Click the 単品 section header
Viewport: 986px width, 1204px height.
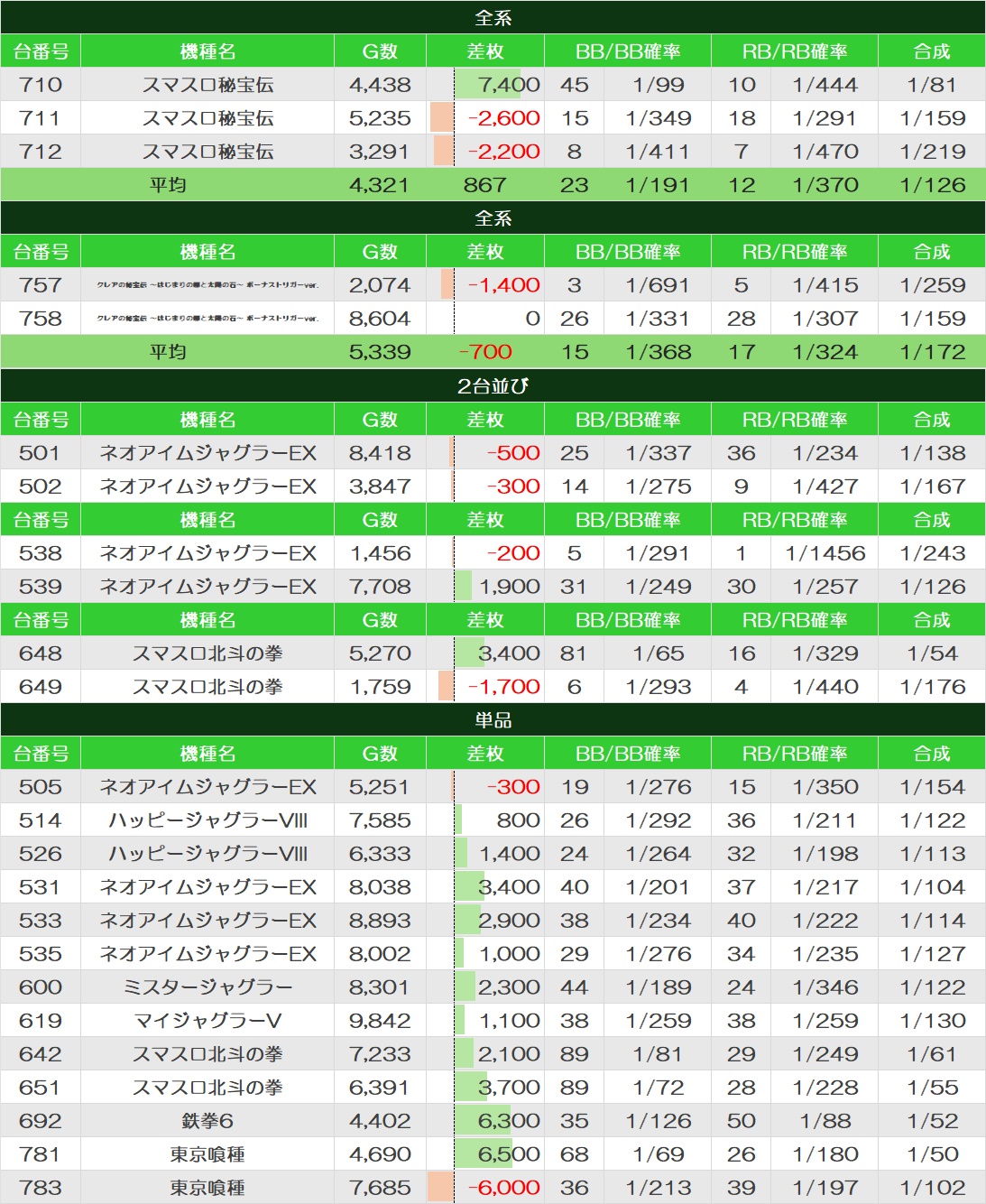tap(493, 719)
